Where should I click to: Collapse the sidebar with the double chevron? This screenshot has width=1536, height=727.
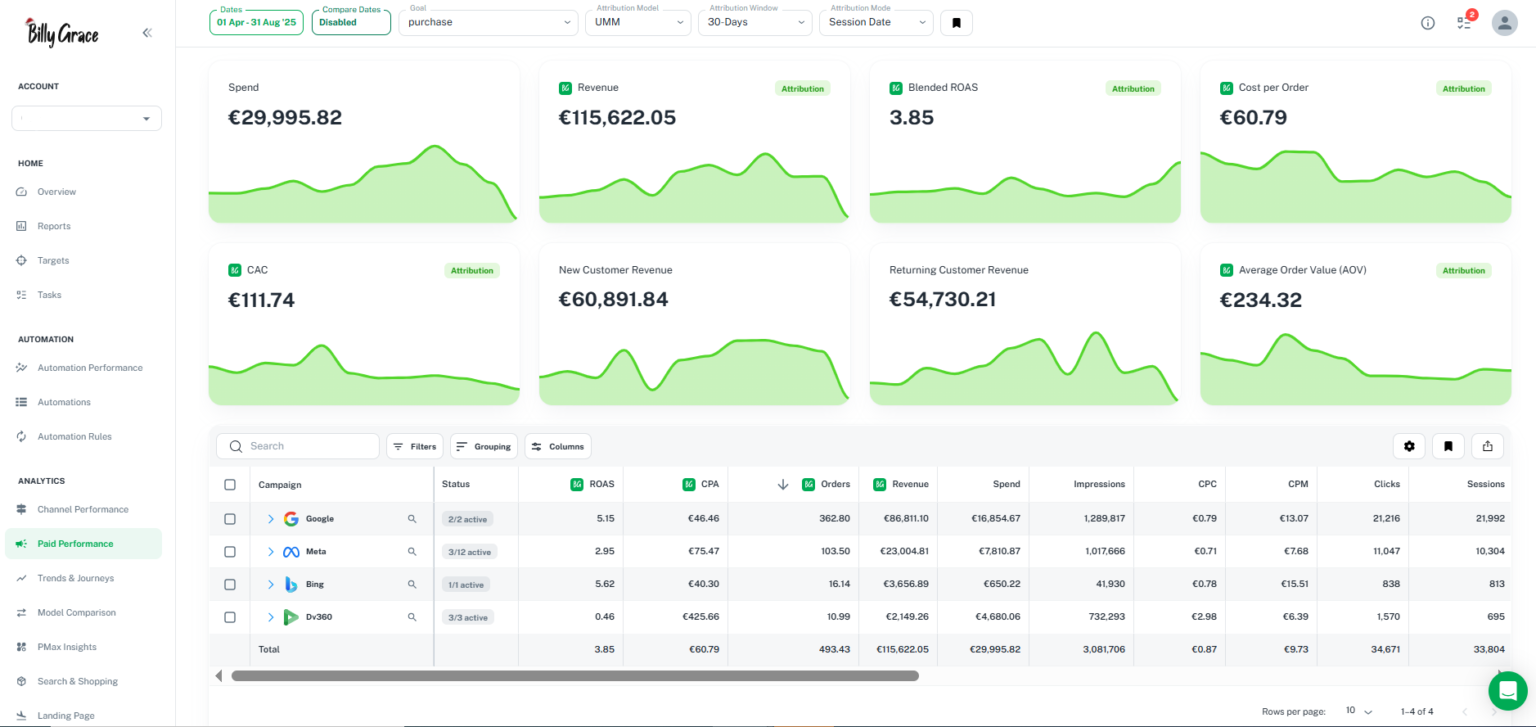point(146,32)
